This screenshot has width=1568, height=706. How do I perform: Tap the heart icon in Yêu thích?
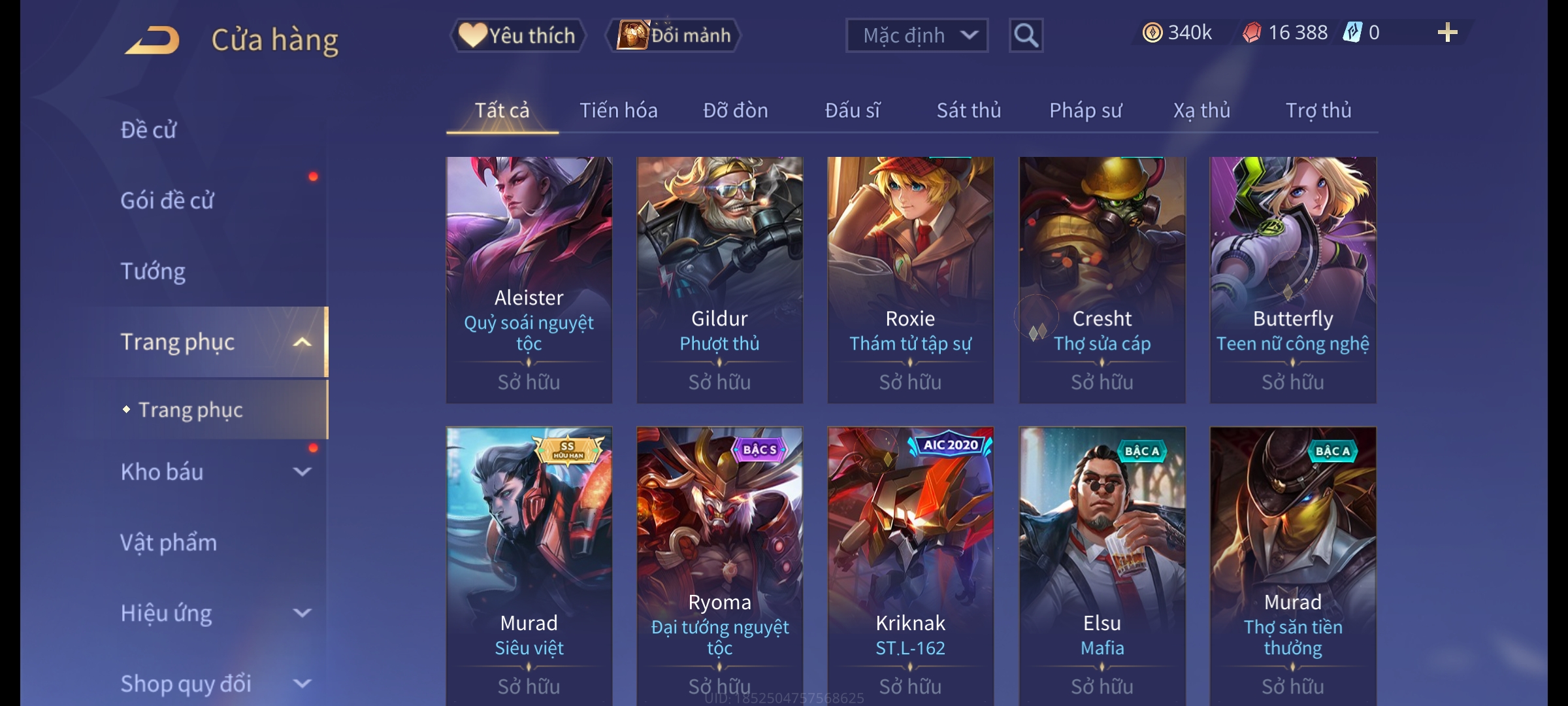[472, 35]
